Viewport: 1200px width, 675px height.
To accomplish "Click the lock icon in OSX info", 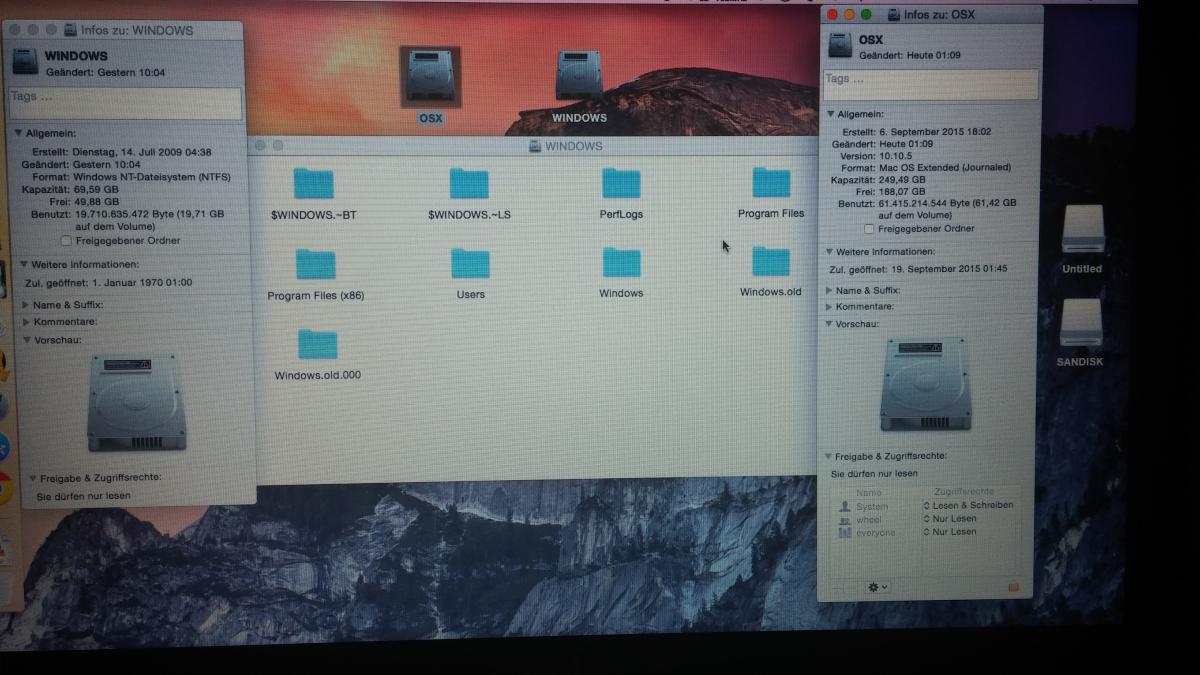I will [x=1013, y=587].
